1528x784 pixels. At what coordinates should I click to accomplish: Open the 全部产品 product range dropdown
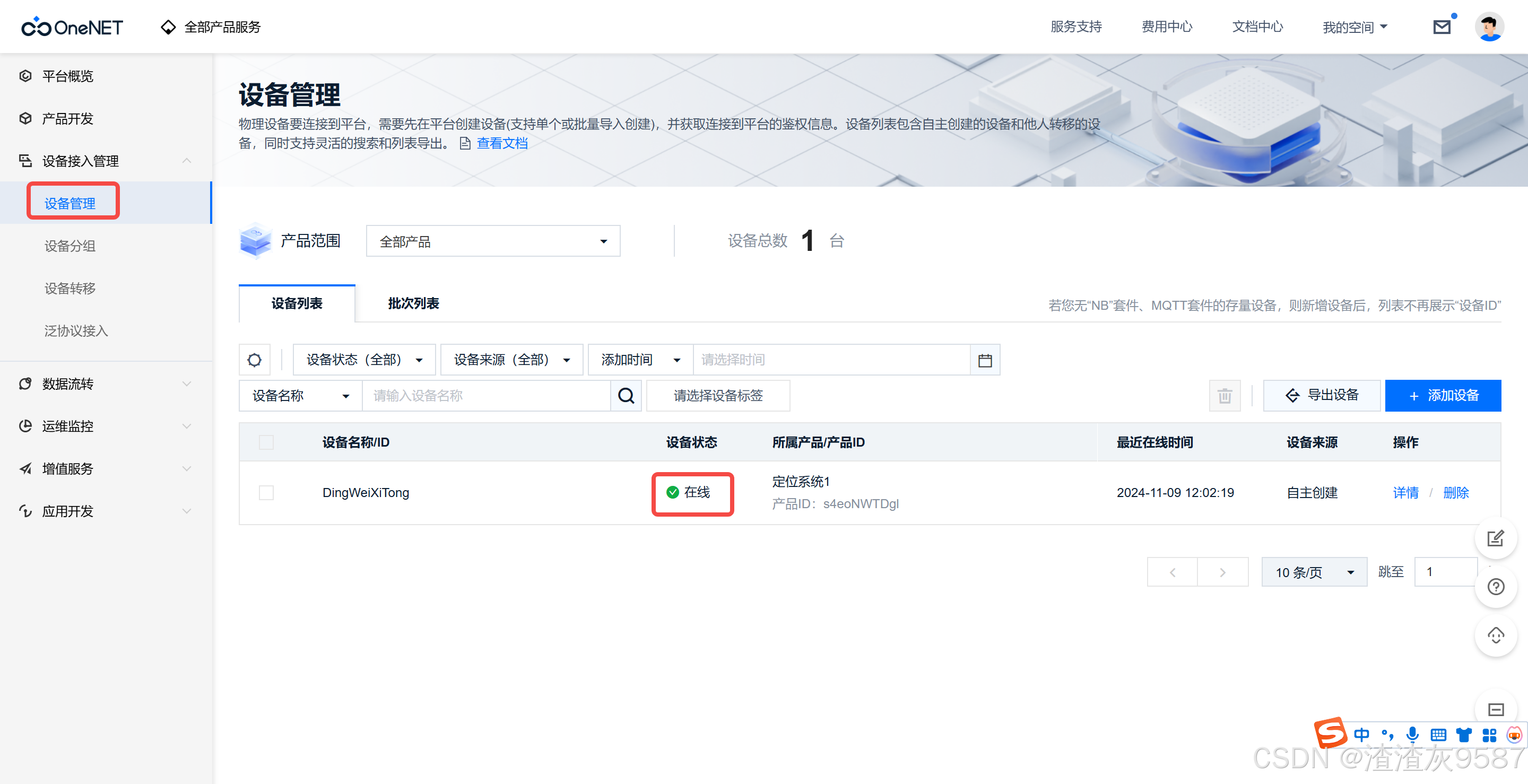point(493,241)
